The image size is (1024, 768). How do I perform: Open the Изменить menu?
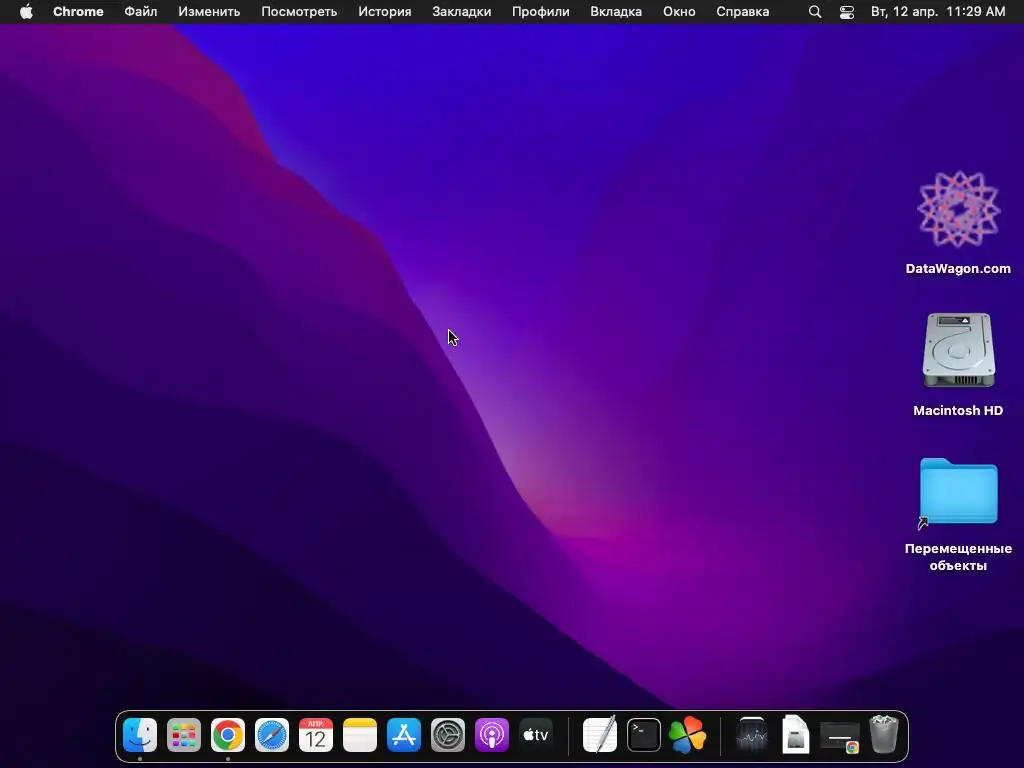(x=209, y=12)
